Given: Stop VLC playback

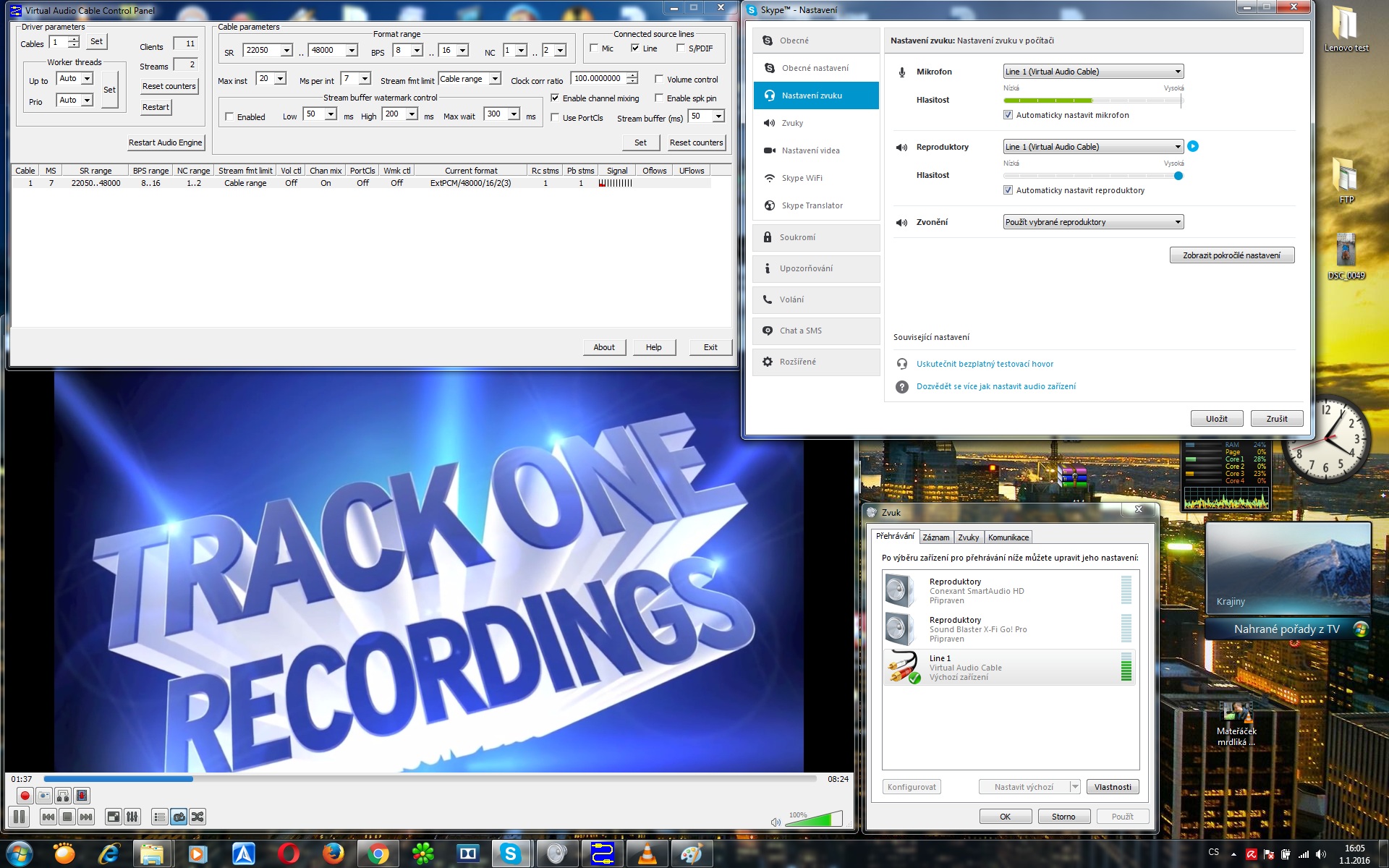Looking at the screenshot, I should click(67, 817).
